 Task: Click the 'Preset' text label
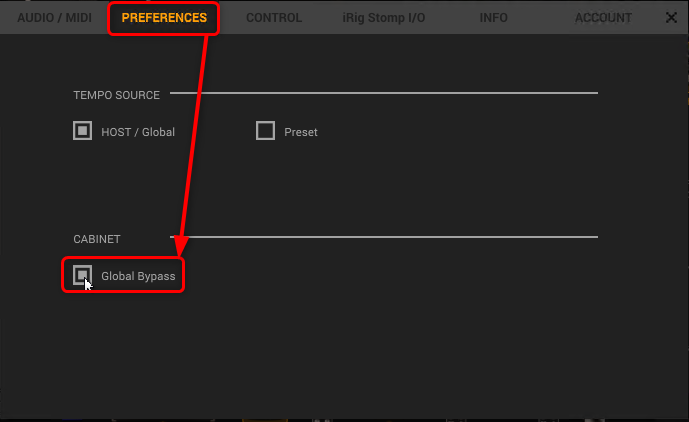click(301, 132)
